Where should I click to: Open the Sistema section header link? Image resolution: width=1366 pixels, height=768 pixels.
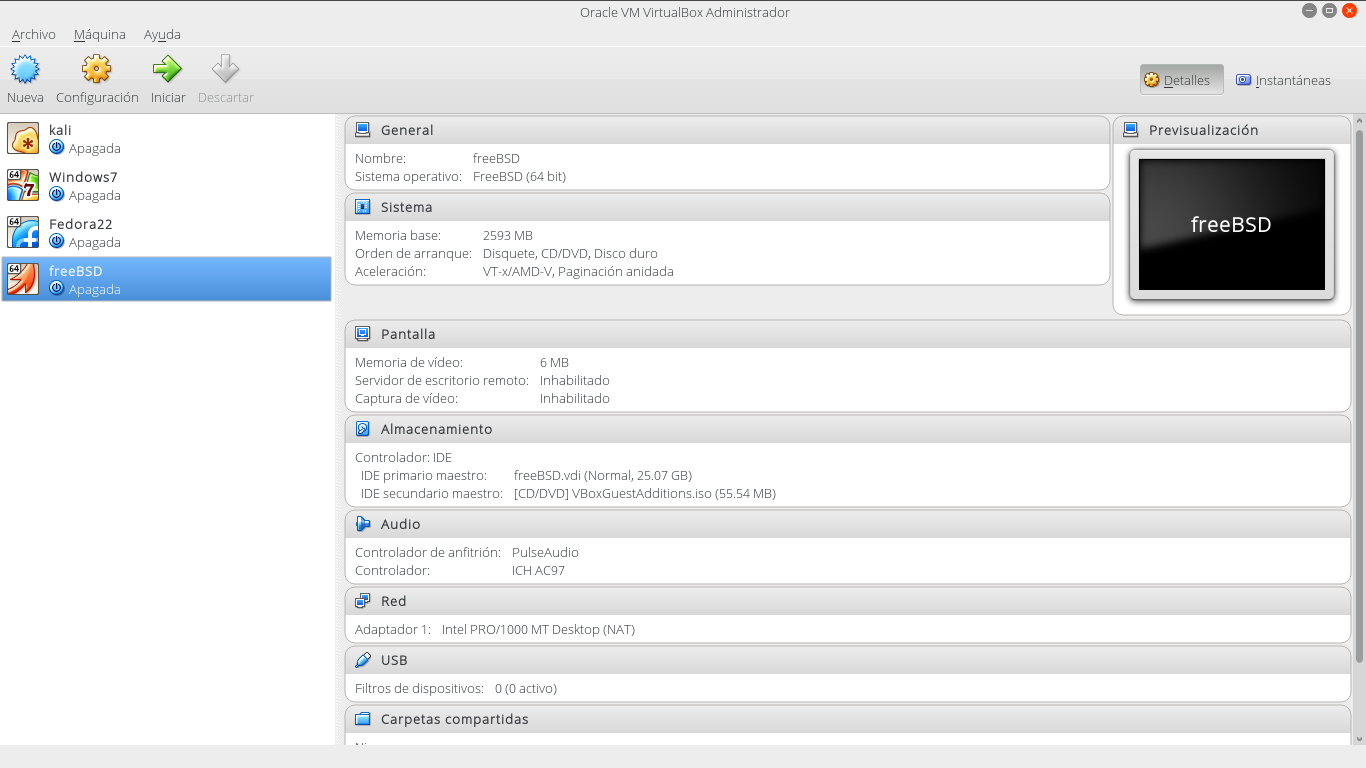point(407,207)
